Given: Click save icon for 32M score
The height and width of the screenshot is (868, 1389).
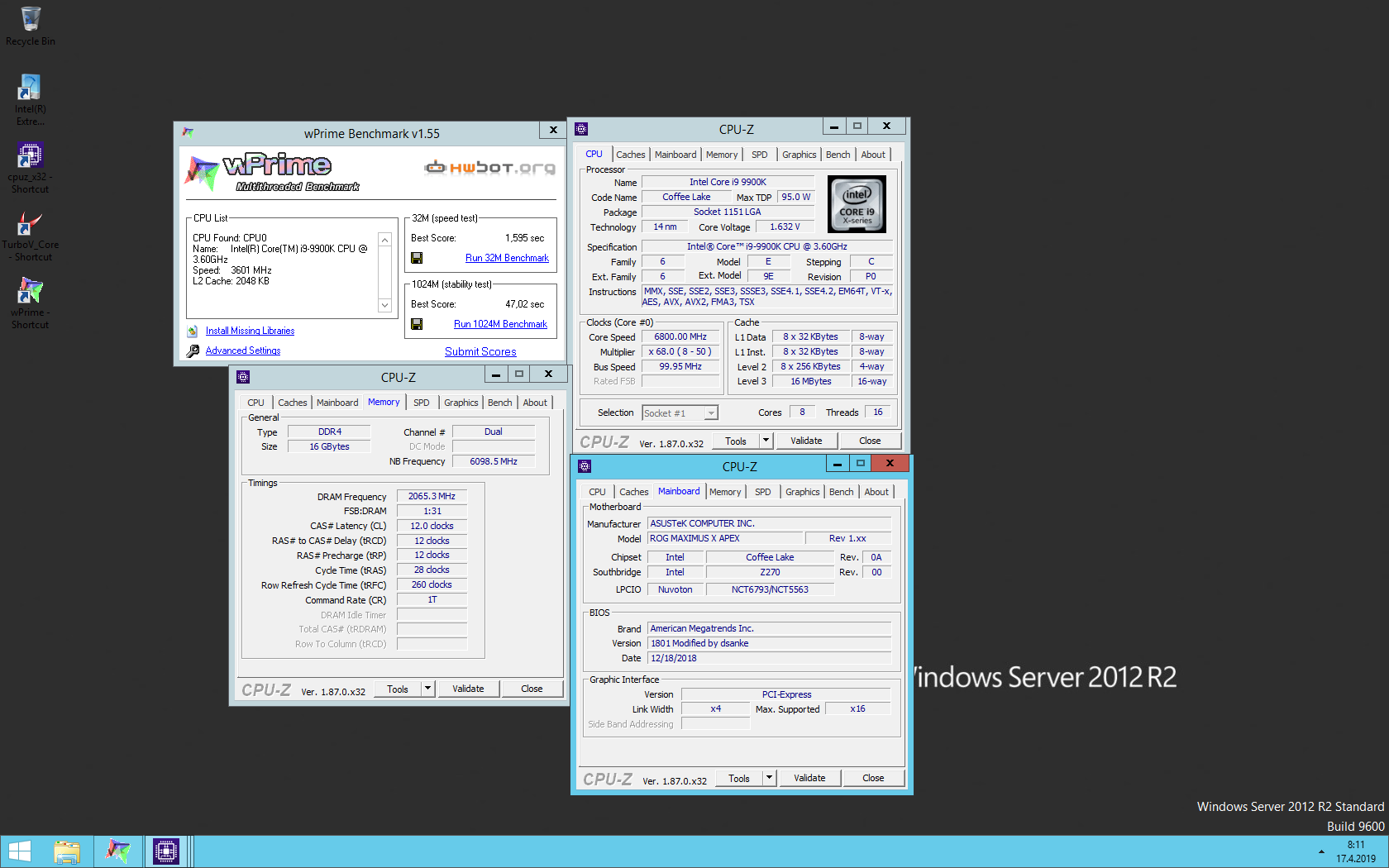Looking at the screenshot, I should coord(417,258).
